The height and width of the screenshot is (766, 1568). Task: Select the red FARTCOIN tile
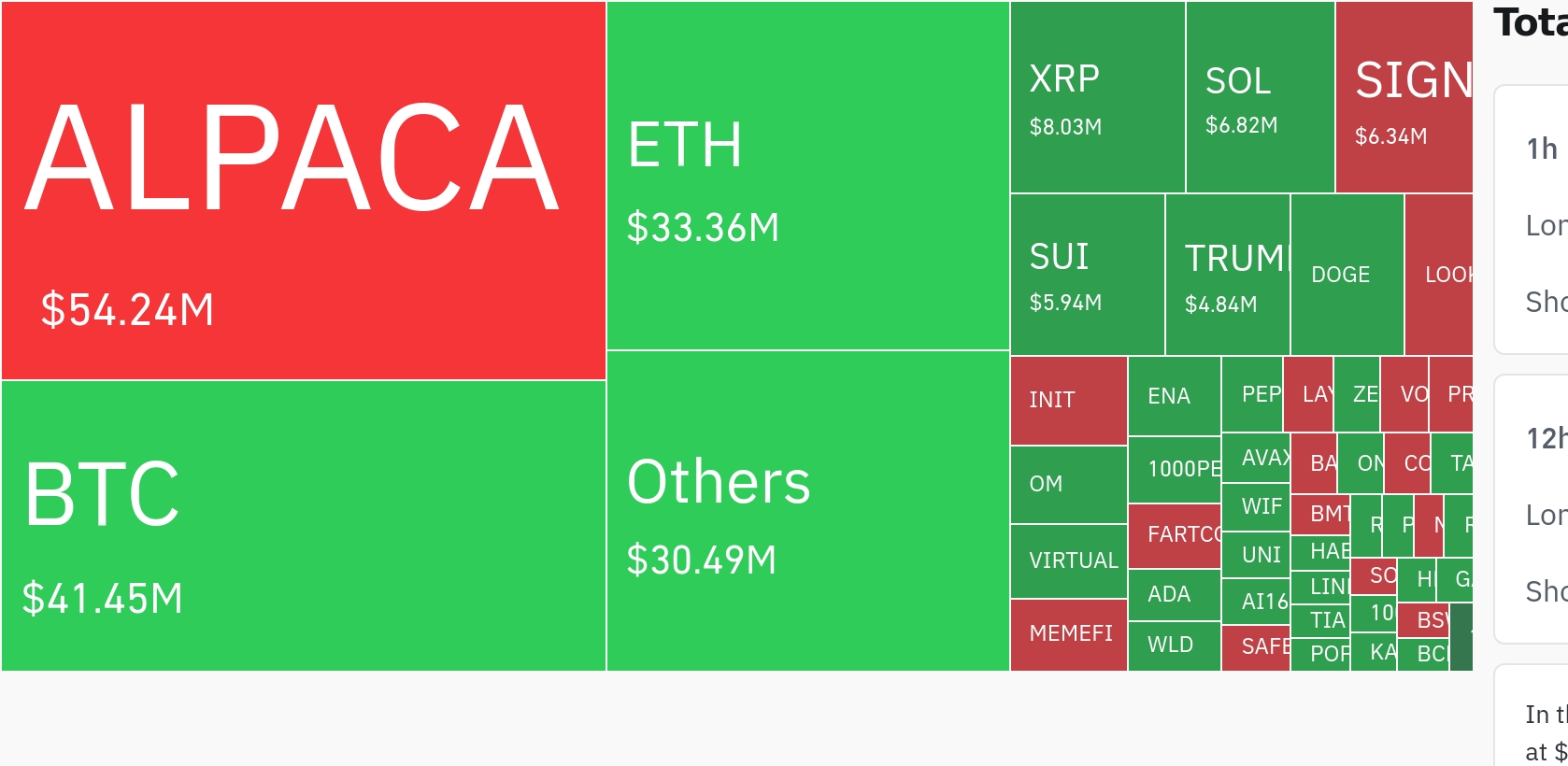1174,534
